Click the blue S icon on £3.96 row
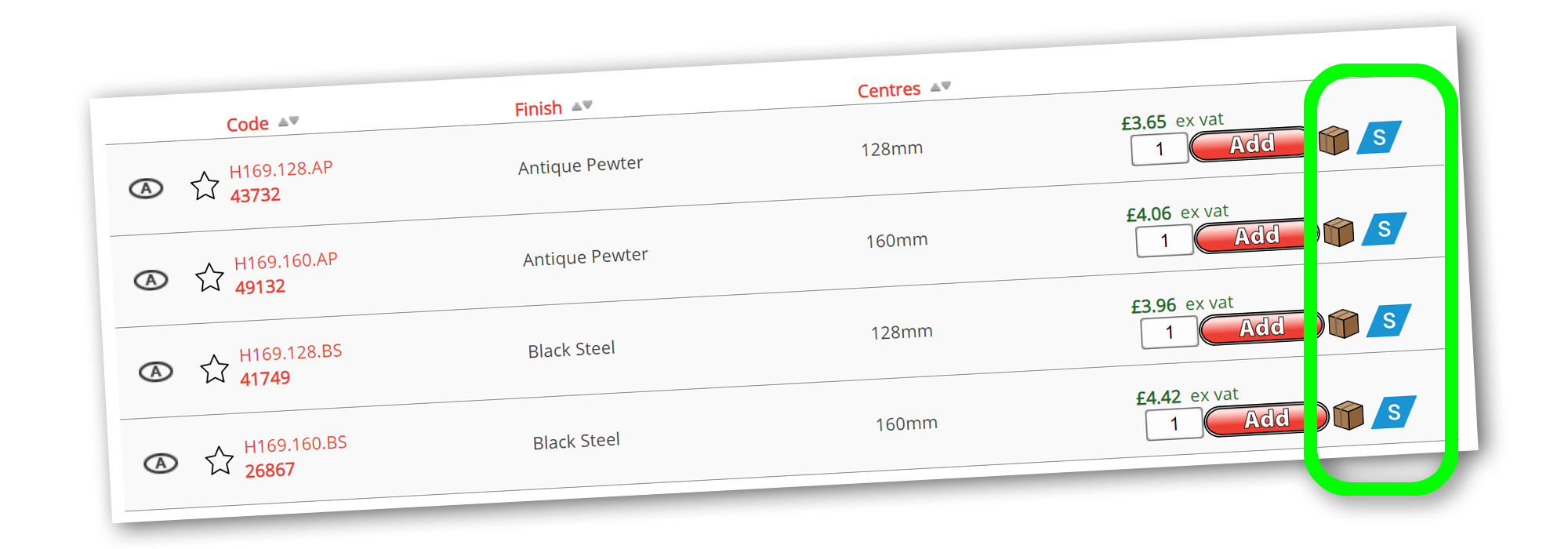 (x=1388, y=321)
